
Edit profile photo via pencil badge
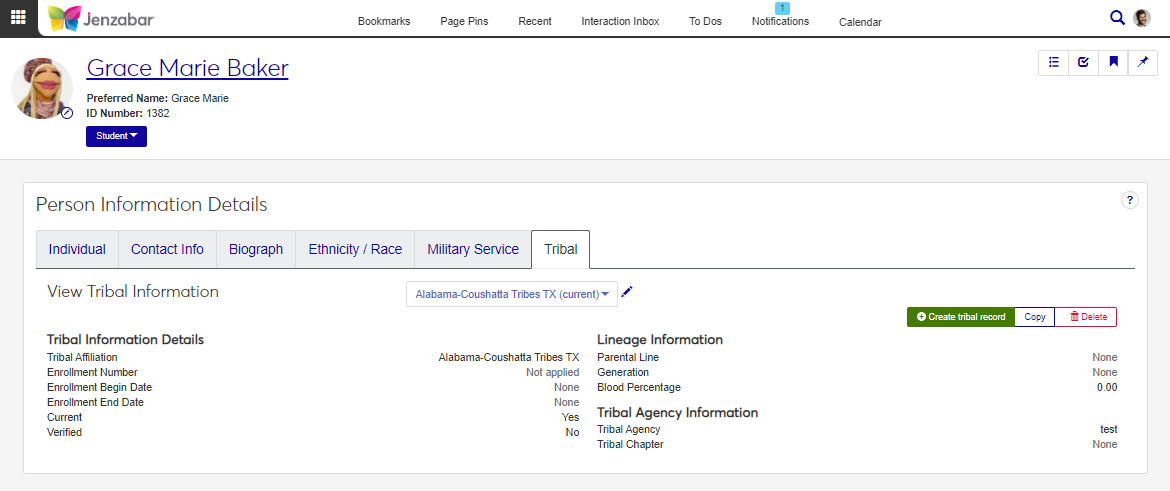[67, 113]
